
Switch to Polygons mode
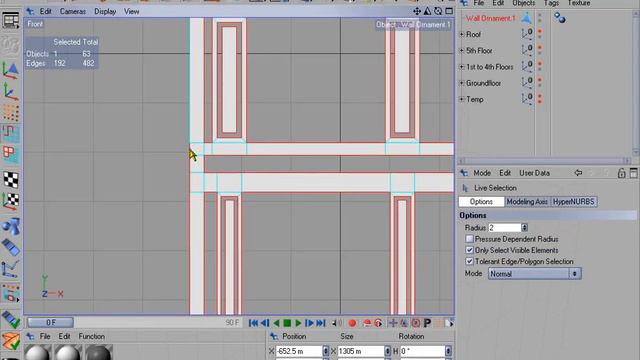coord(10,154)
